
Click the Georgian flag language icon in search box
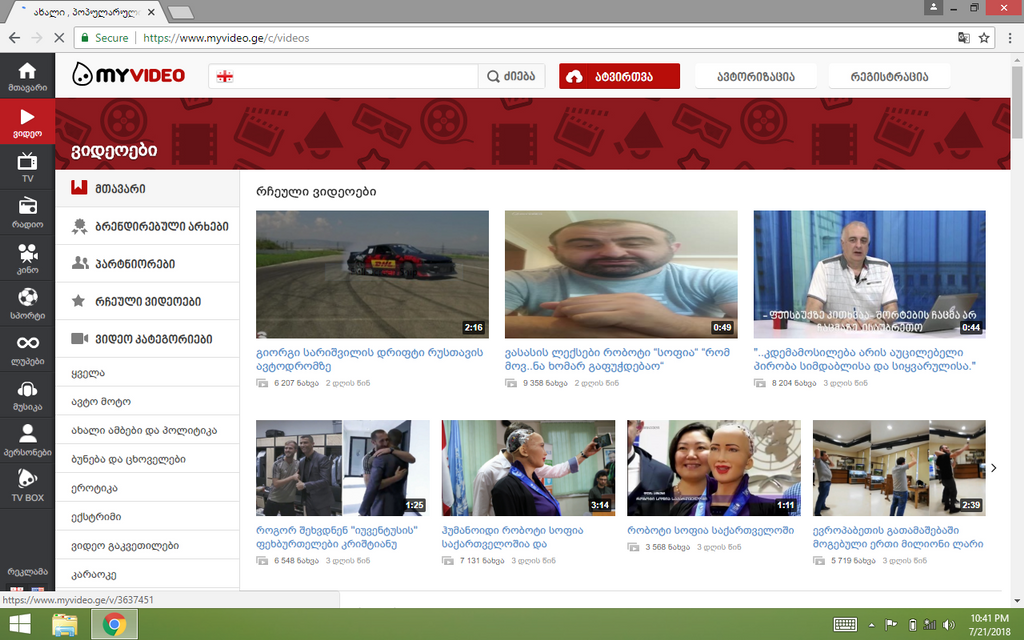(225, 76)
